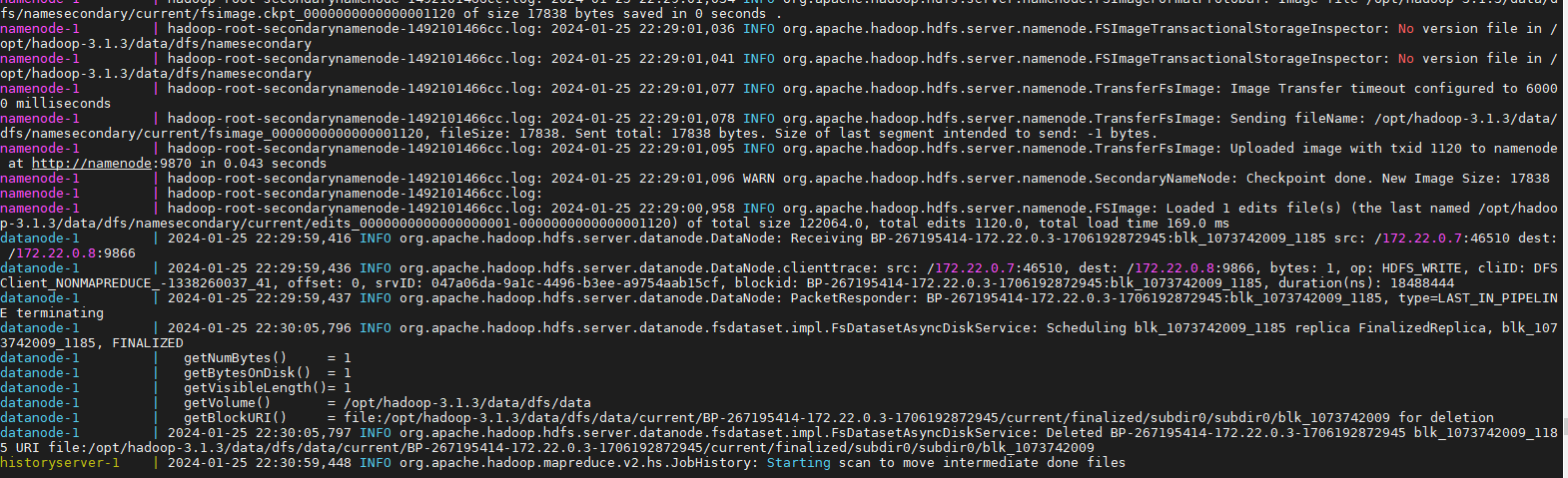Click the 'Deleted' word in datanode log
The height and width of the screenshot is (478, 1568).
click(1074, 433)
